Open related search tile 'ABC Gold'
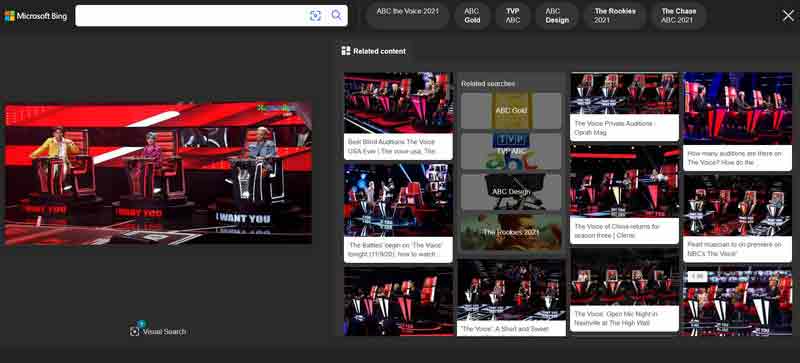The image size is (800, 363). coord(511,110)
